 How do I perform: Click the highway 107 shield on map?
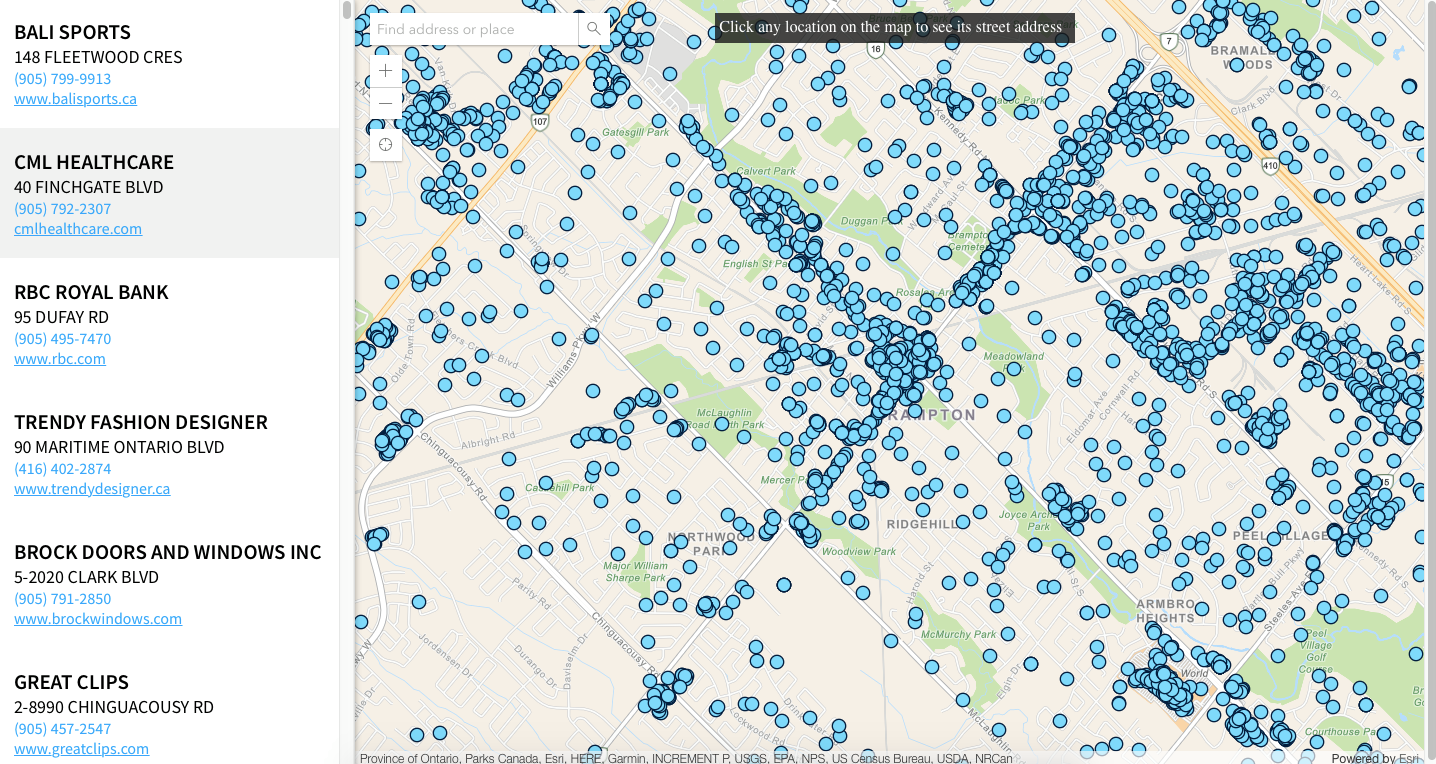click(x=540, y=122)
